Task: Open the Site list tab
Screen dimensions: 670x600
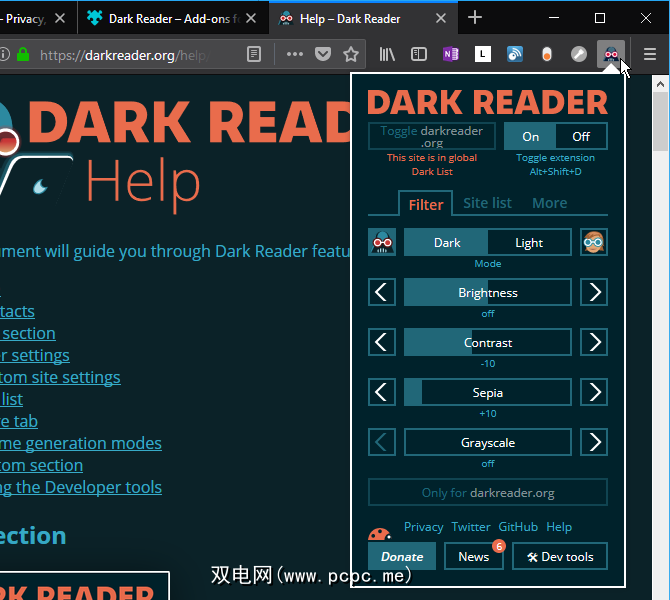Action: click(x=487, y=203)
